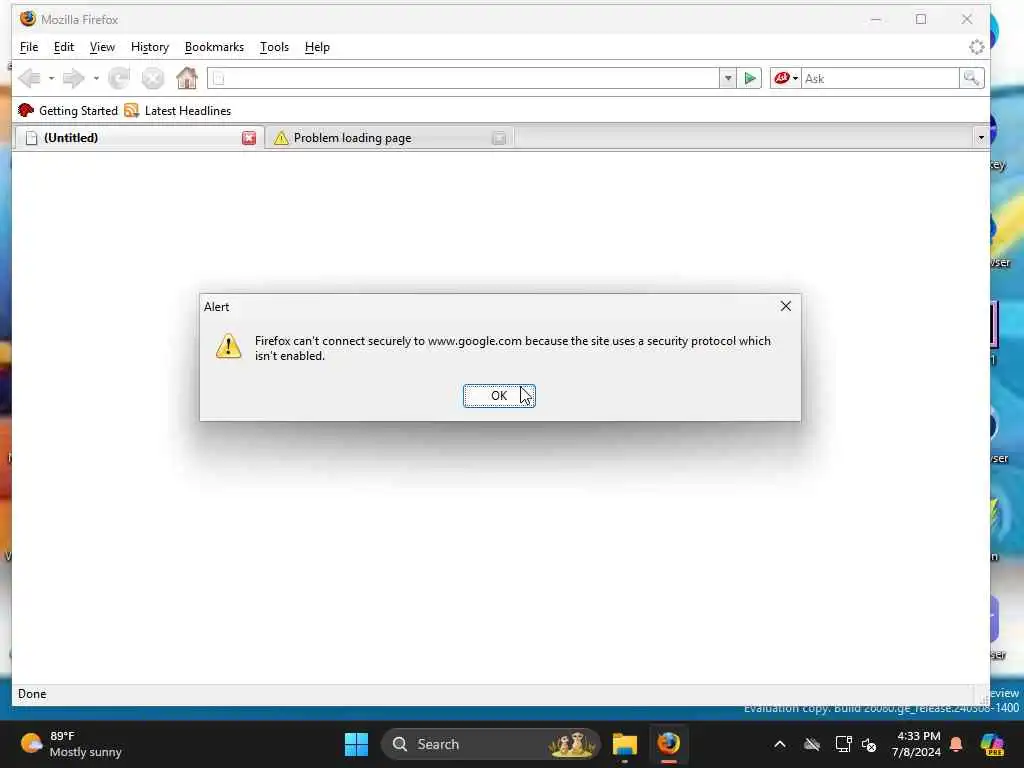Click the Ask search input field

pos(880,78)
